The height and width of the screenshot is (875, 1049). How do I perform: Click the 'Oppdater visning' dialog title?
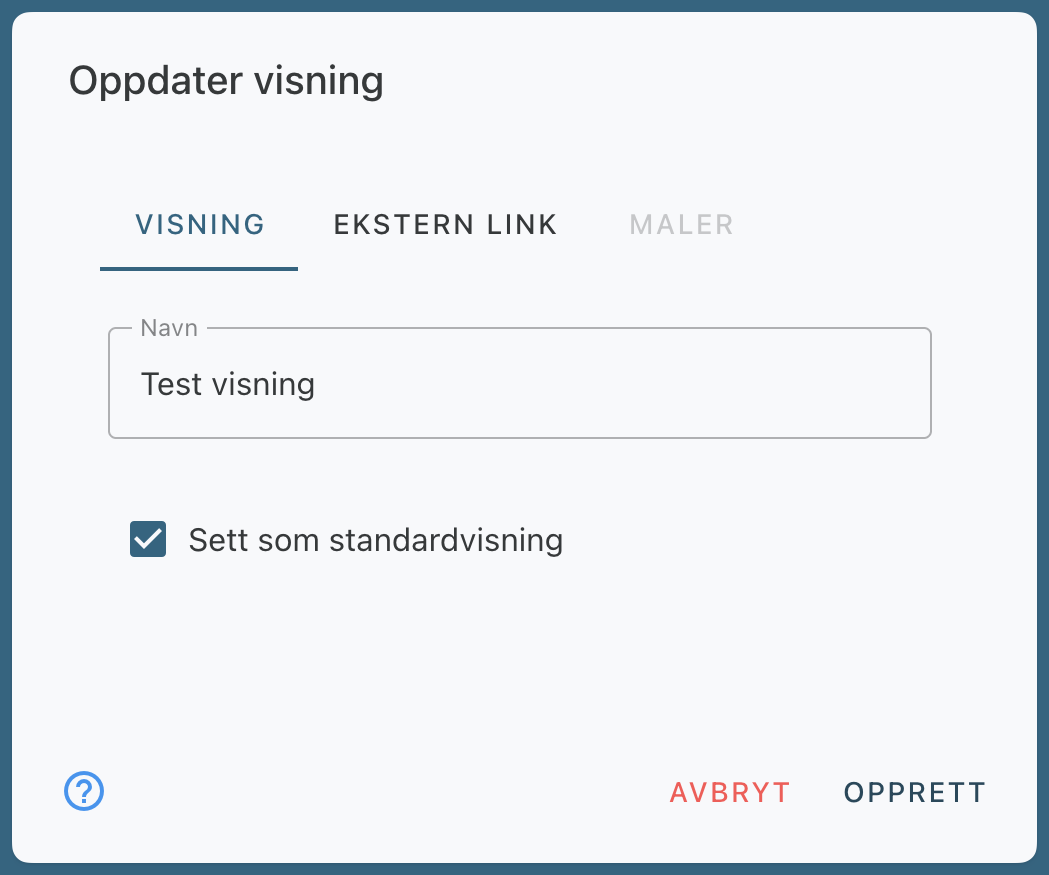point(226,81)
